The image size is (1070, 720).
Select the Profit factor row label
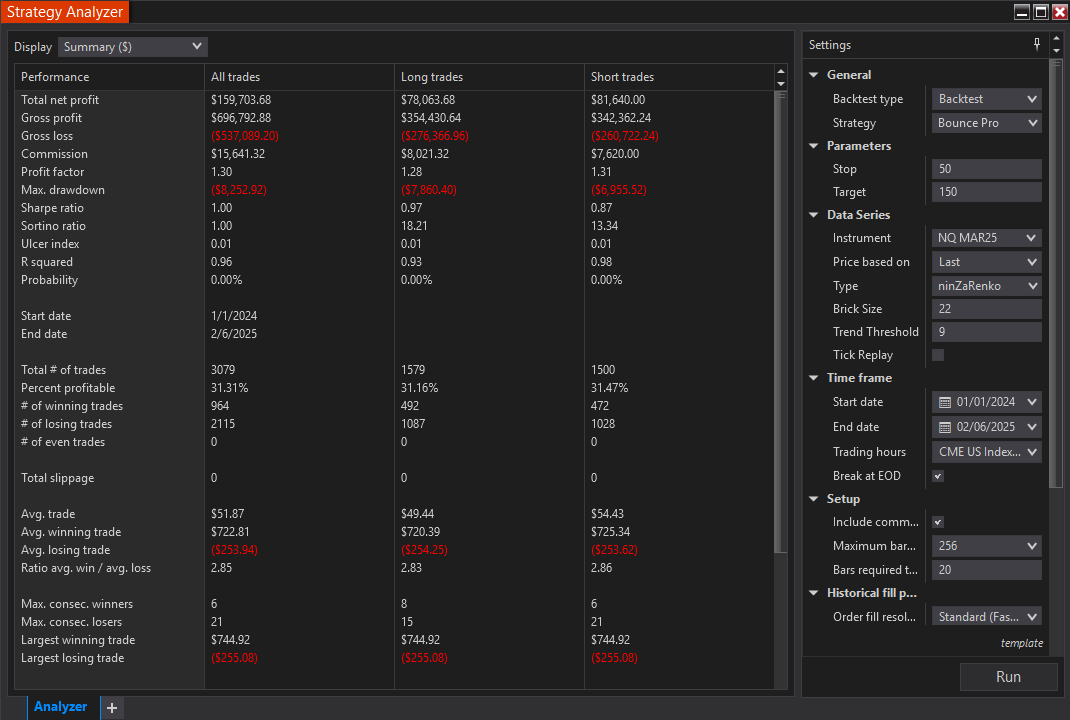click(53, 172)
